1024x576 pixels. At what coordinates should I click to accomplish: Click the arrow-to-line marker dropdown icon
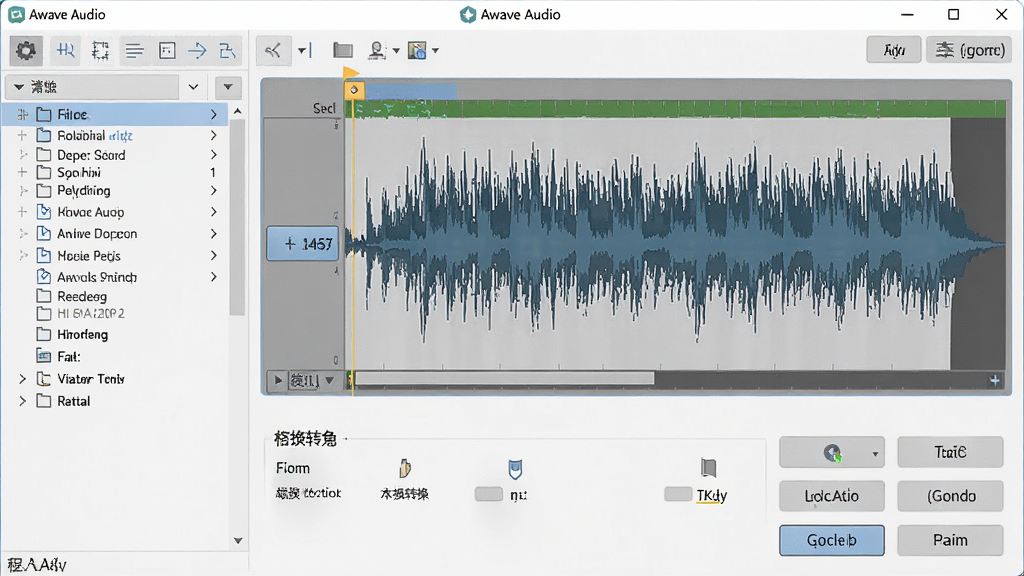pyautogui.click(x=305, y=50)
